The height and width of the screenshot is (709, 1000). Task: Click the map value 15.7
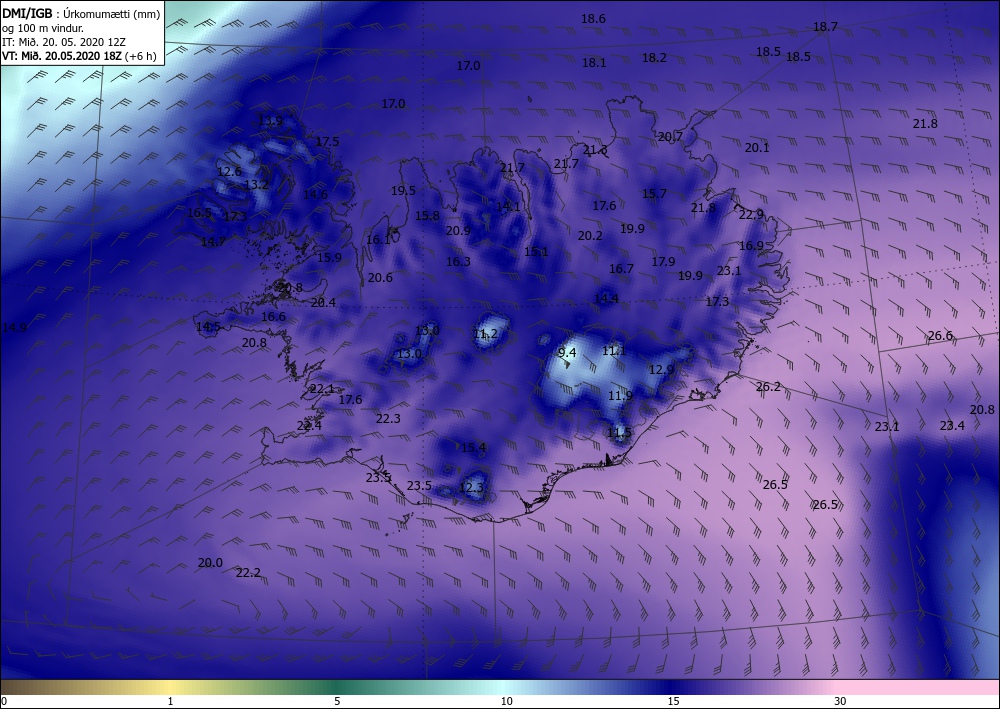(654, 194)
